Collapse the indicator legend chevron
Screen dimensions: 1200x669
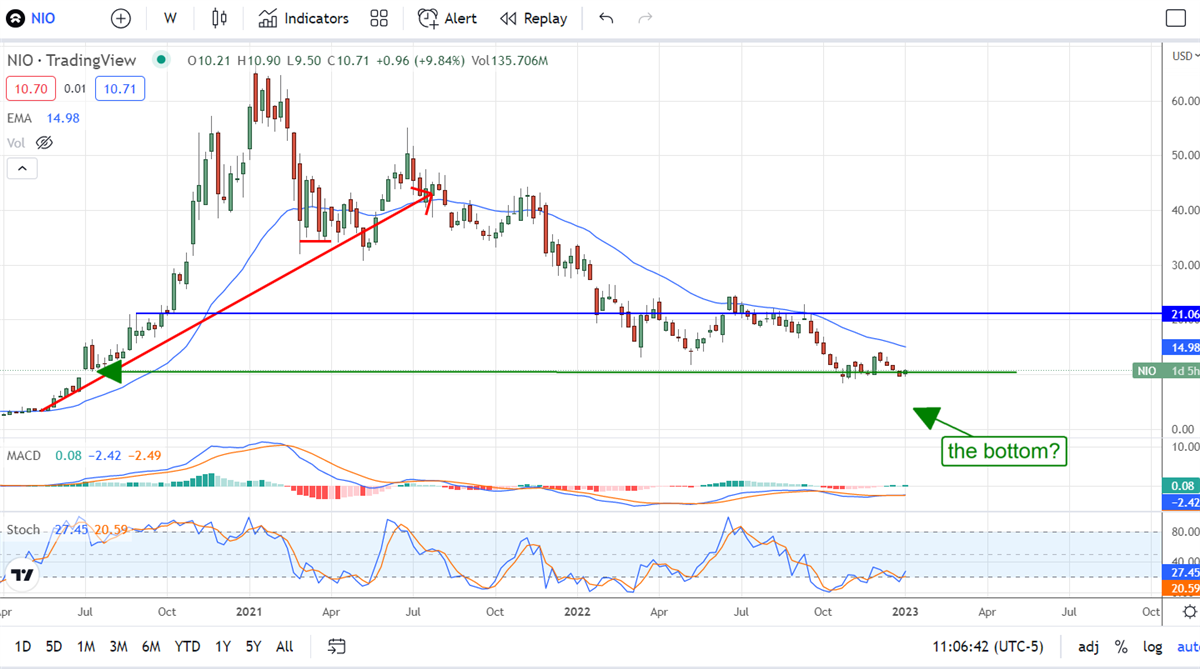[22, 169]
